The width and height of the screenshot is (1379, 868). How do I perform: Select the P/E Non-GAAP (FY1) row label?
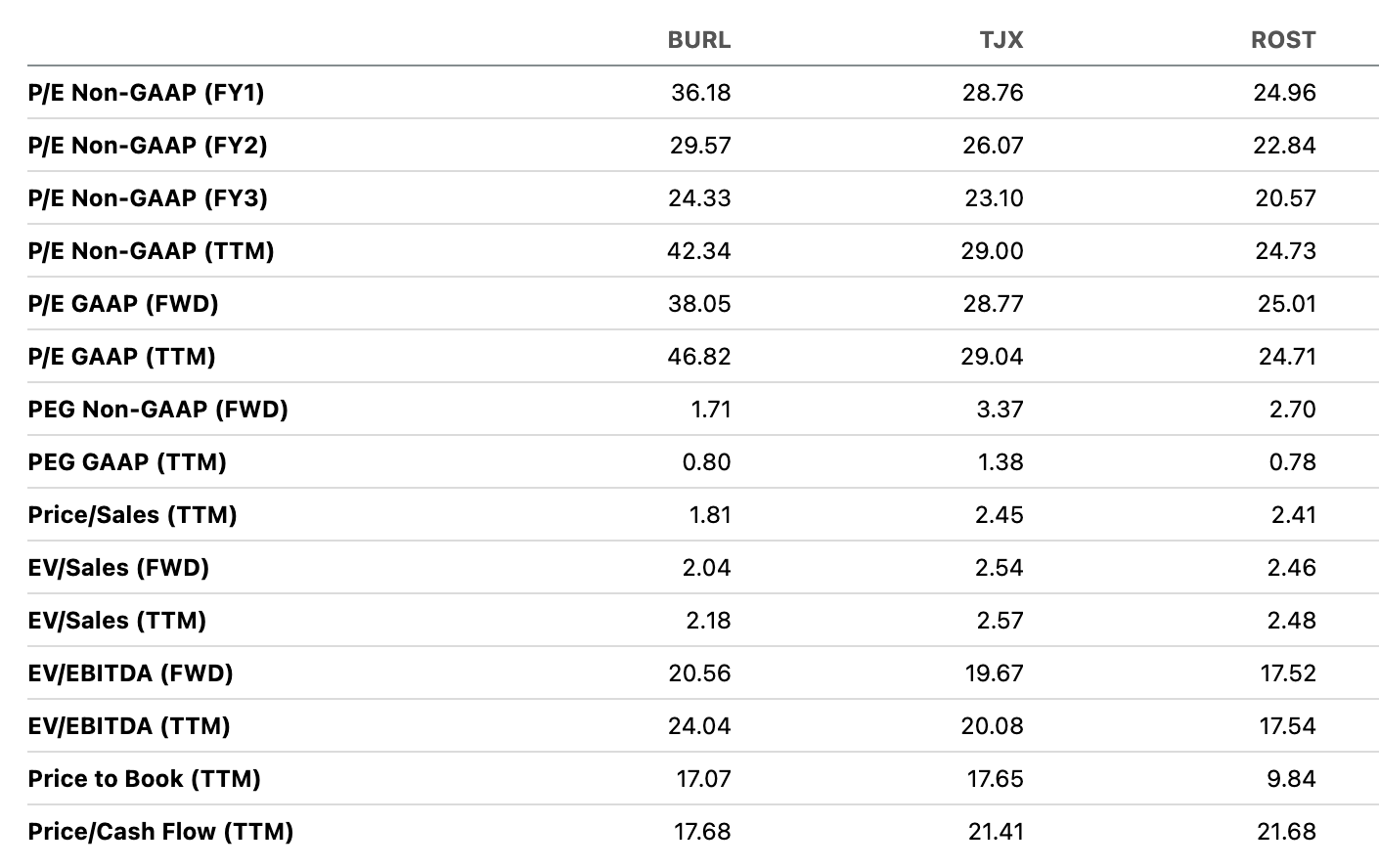pyautogui.click(x=147, y=93)
